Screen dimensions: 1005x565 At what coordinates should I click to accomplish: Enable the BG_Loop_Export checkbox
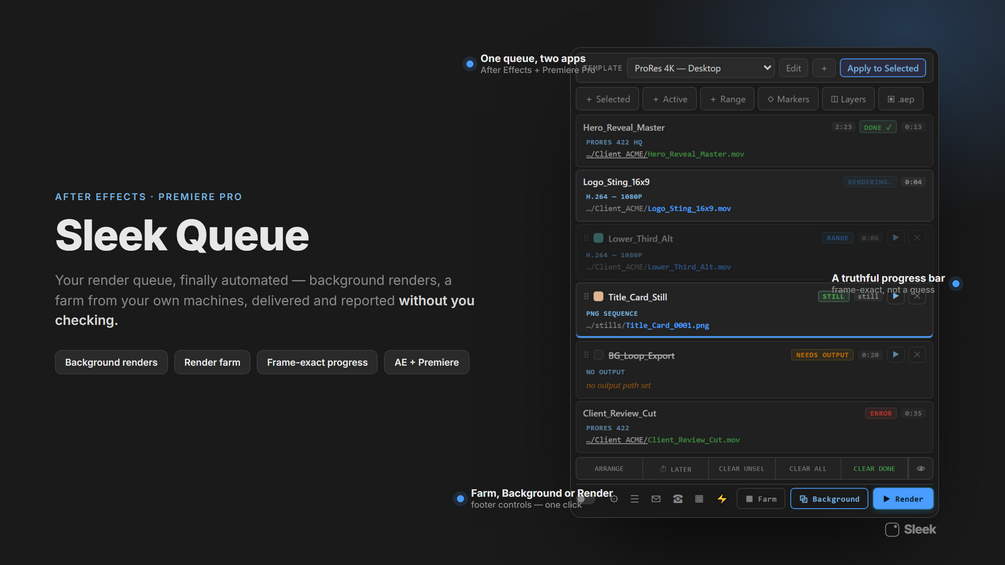598,355
